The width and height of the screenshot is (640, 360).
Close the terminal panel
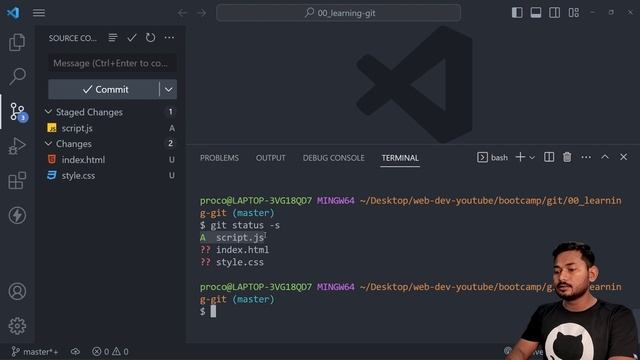[623, 157]
